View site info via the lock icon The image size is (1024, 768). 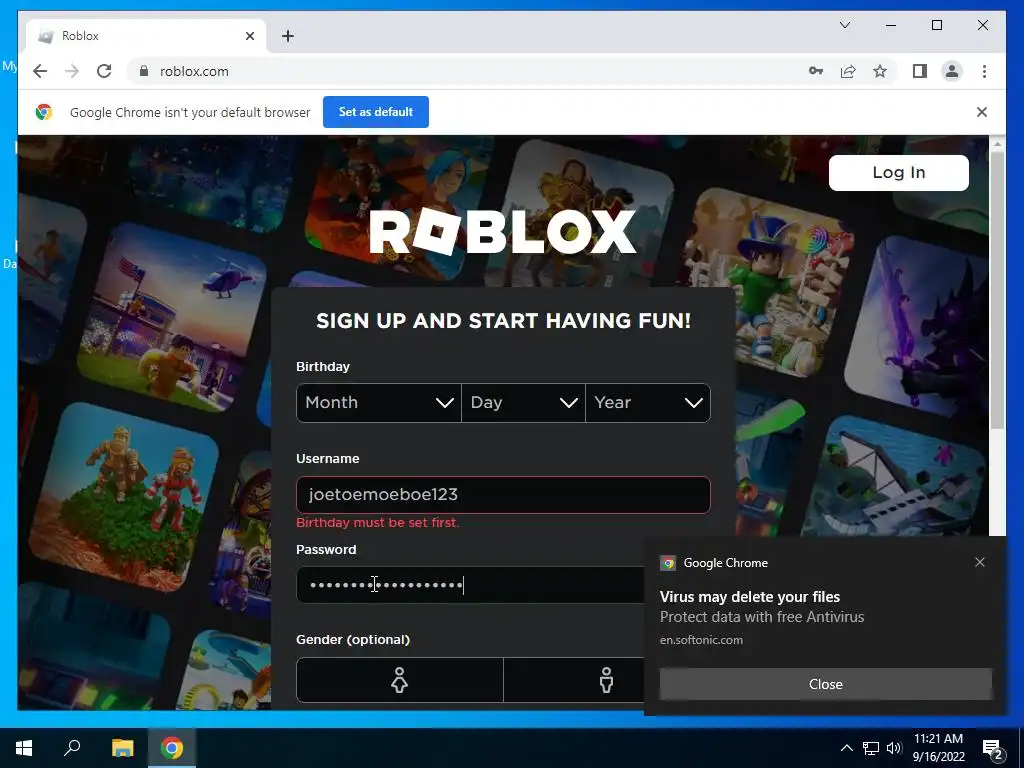click(x=144, y=71)
